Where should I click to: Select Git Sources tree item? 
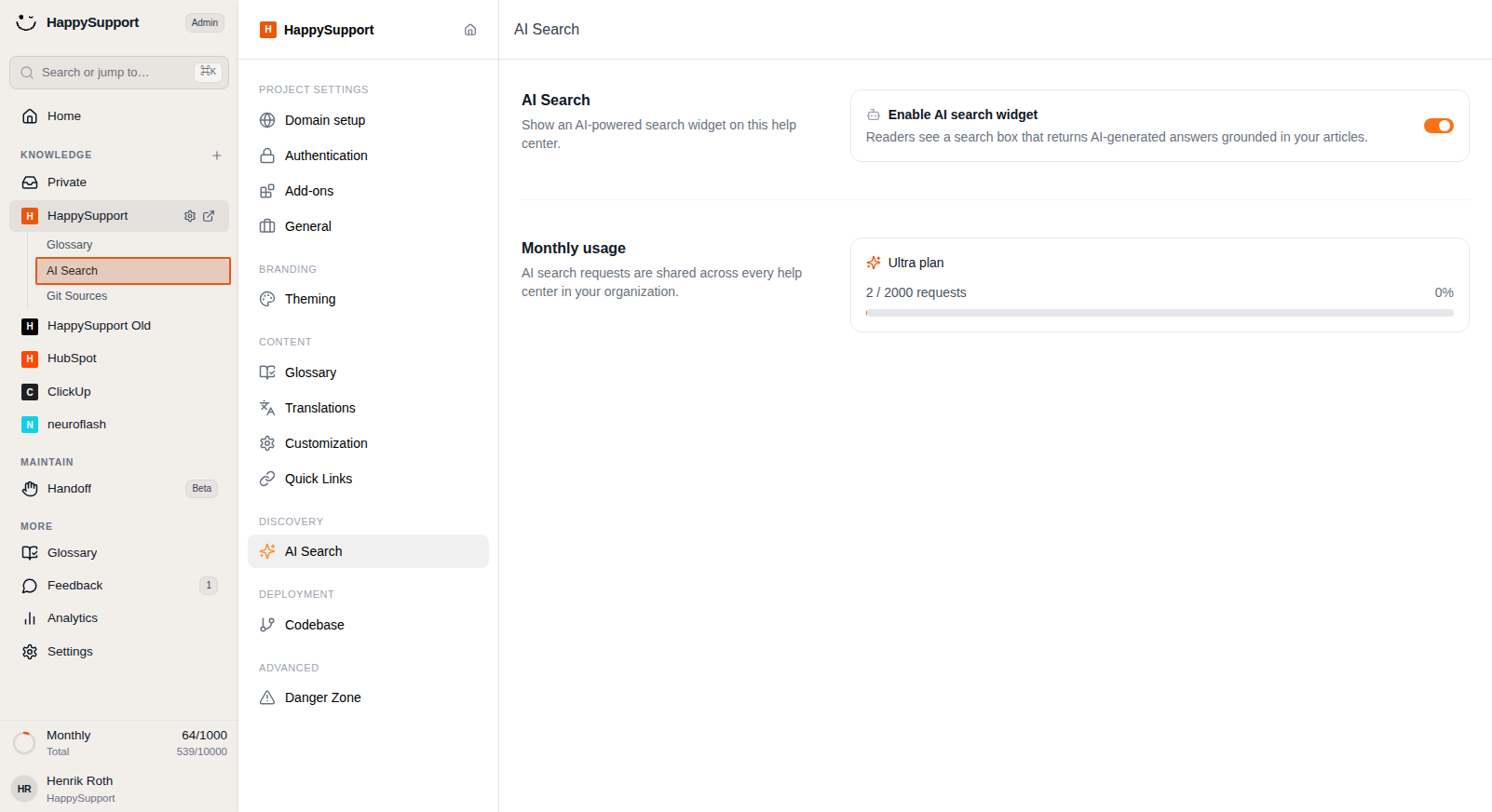tap(132, 296)
